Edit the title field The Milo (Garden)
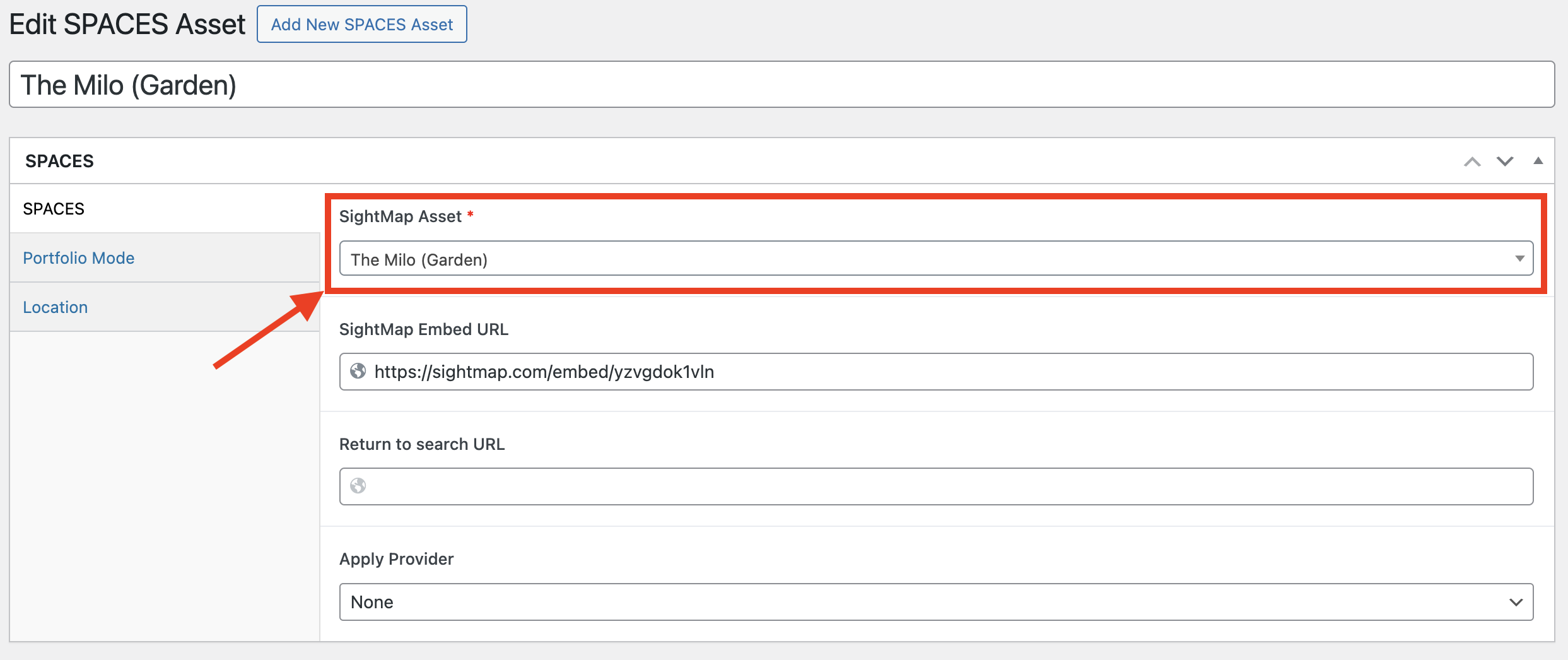1568x660 pixels. click(781, 85)
